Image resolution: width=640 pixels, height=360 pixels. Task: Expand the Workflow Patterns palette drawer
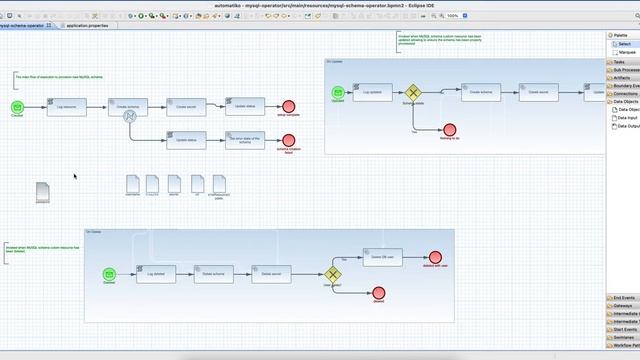tap(623, 345)
